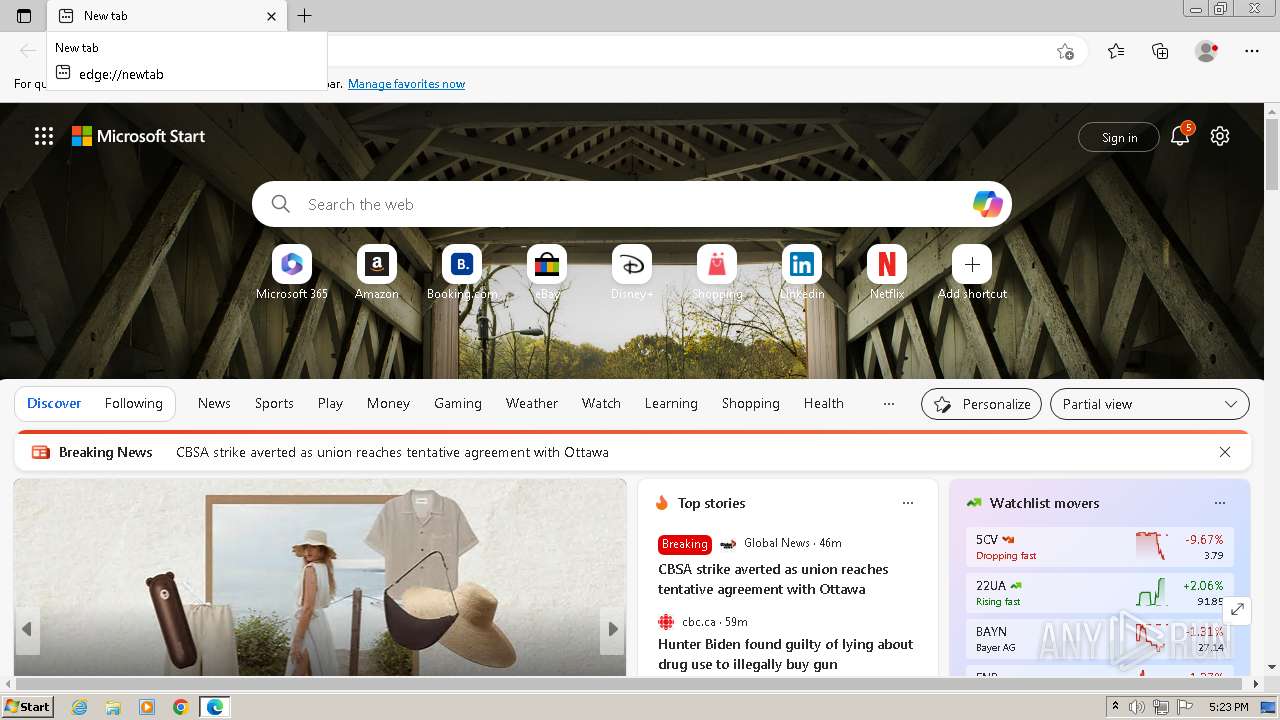Image resolution: width=1280 pixels, height=720 pixels.
Task: Click the Sign in button
Action: pos(1119,137)
